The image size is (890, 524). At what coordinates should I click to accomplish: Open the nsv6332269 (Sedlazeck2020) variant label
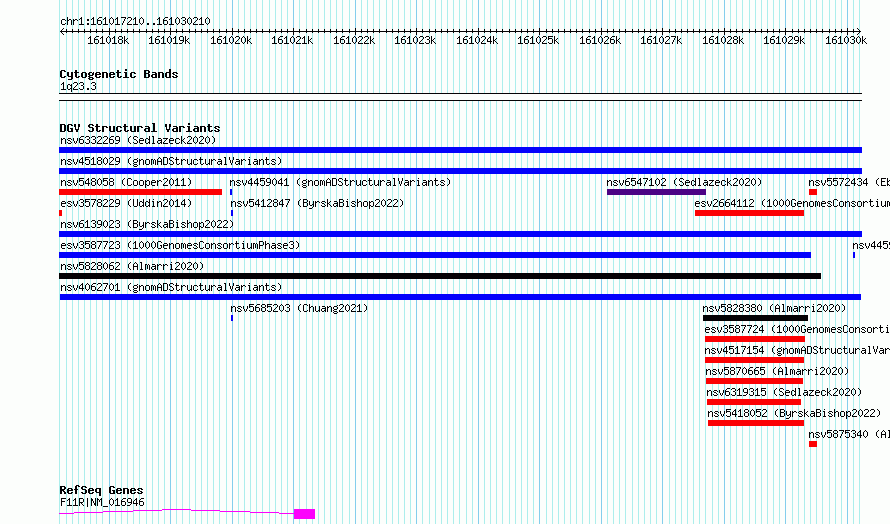(138, 140)
